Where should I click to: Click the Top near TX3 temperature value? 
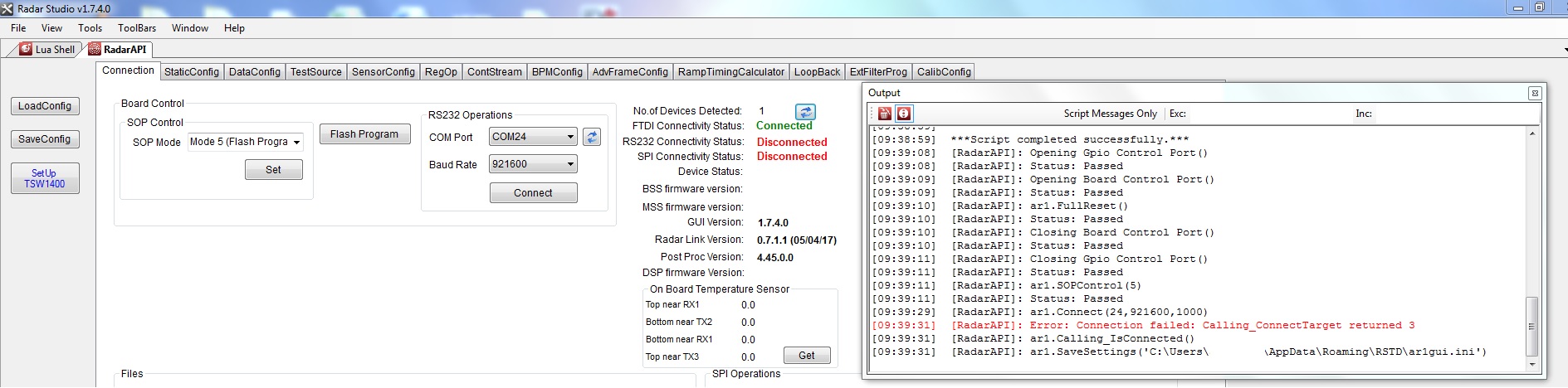(748, 357)
